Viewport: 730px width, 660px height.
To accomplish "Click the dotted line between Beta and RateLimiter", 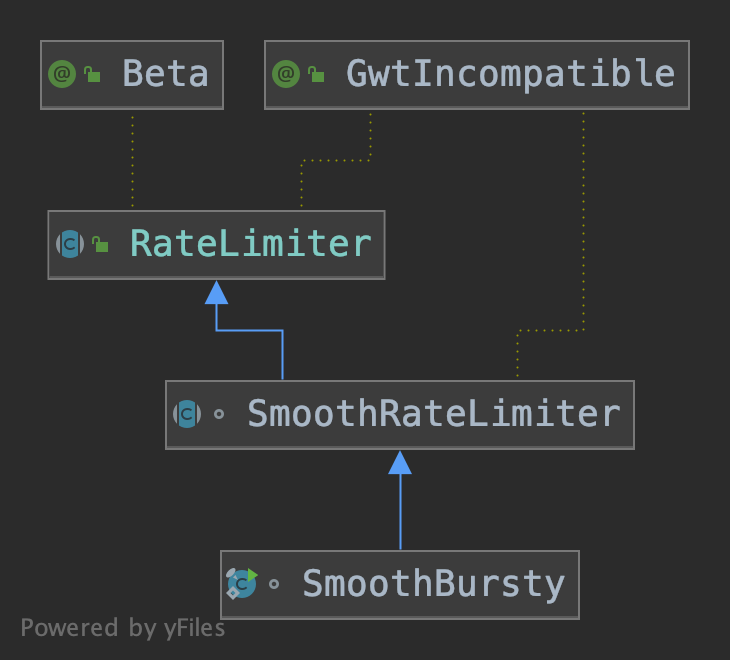I will 132,160.
